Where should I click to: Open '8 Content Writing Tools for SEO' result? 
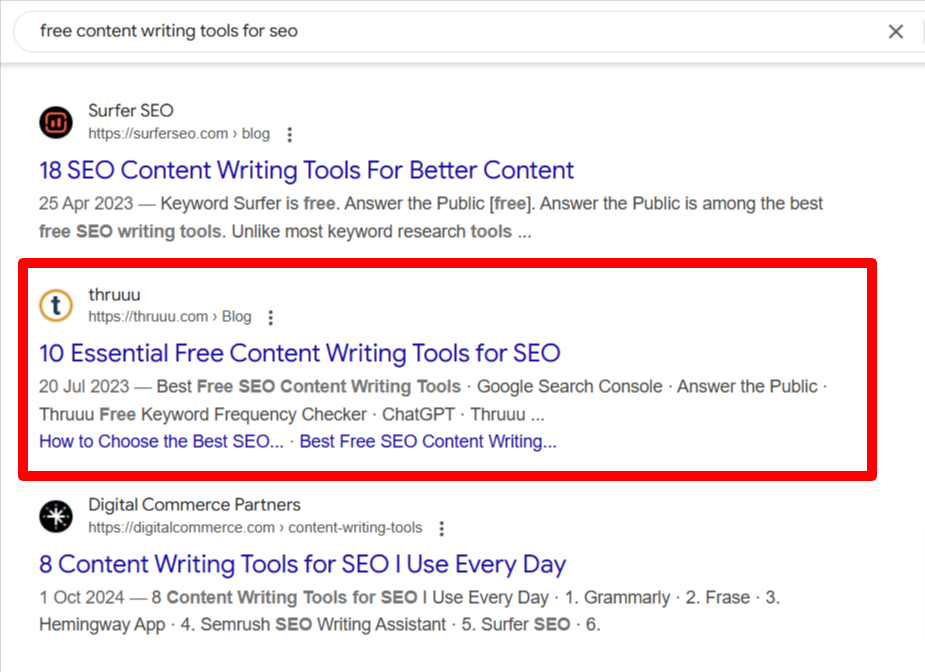[303, 565]
